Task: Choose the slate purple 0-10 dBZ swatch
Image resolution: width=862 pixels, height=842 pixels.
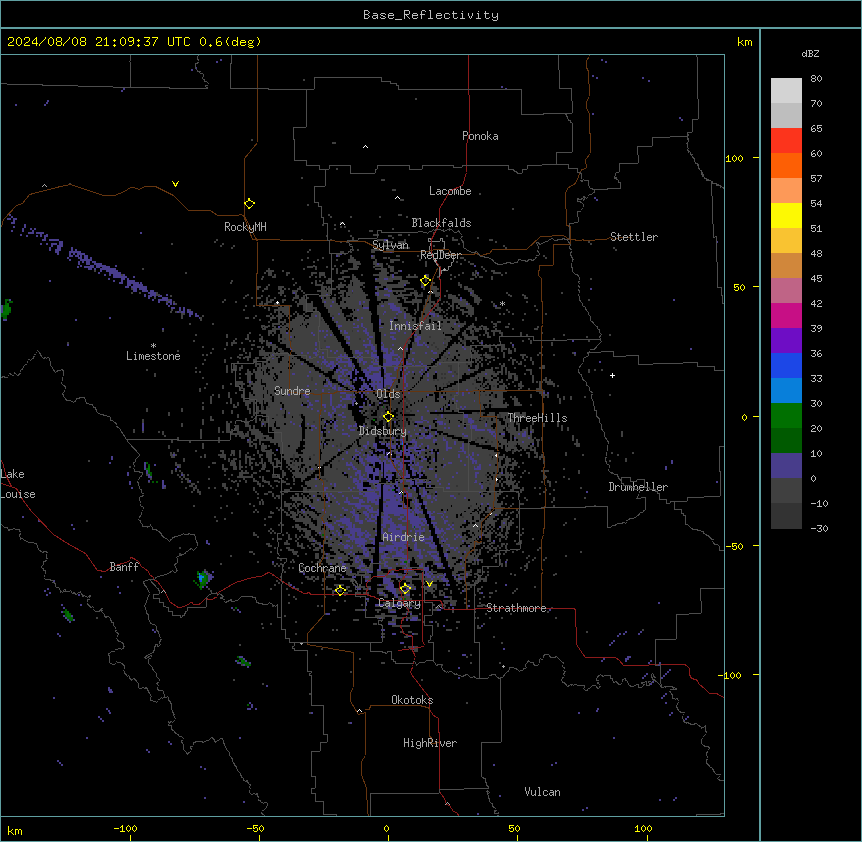Action: coord(786,465)
